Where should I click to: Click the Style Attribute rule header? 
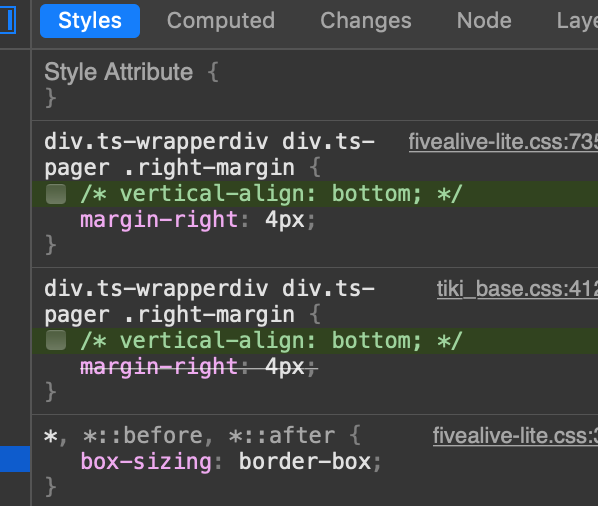coord(119,72)
